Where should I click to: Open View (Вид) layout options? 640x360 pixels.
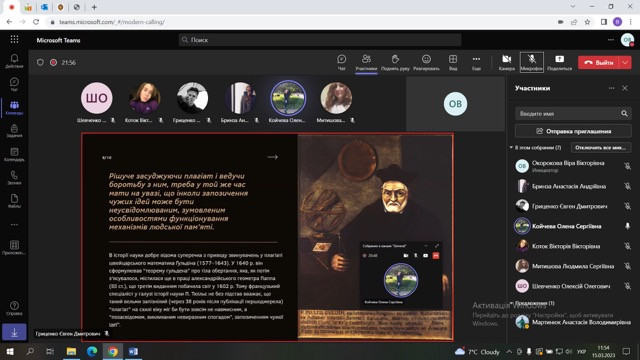[x=453, y=62]
